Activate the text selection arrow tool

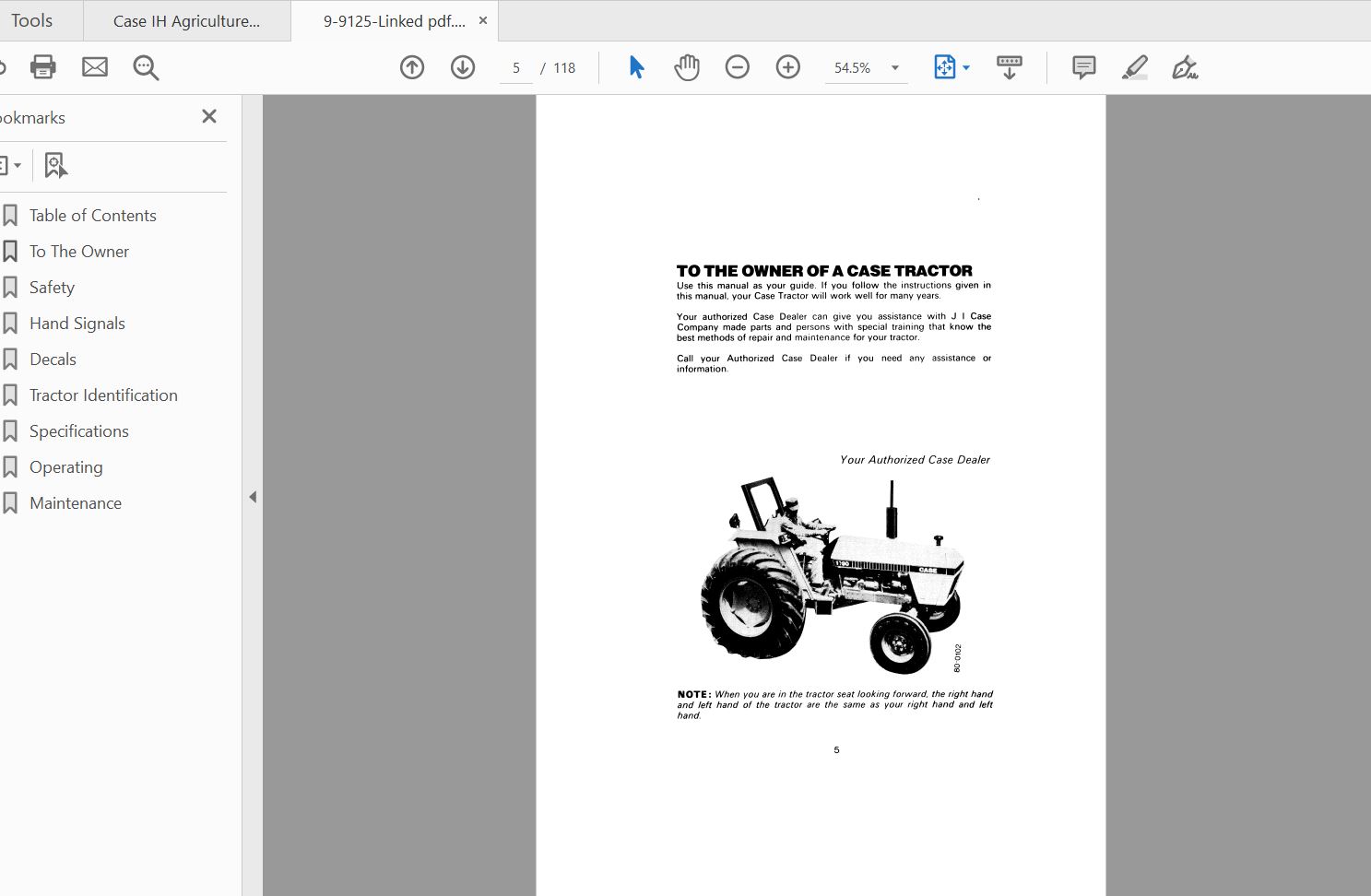click(x=635, y=66)
